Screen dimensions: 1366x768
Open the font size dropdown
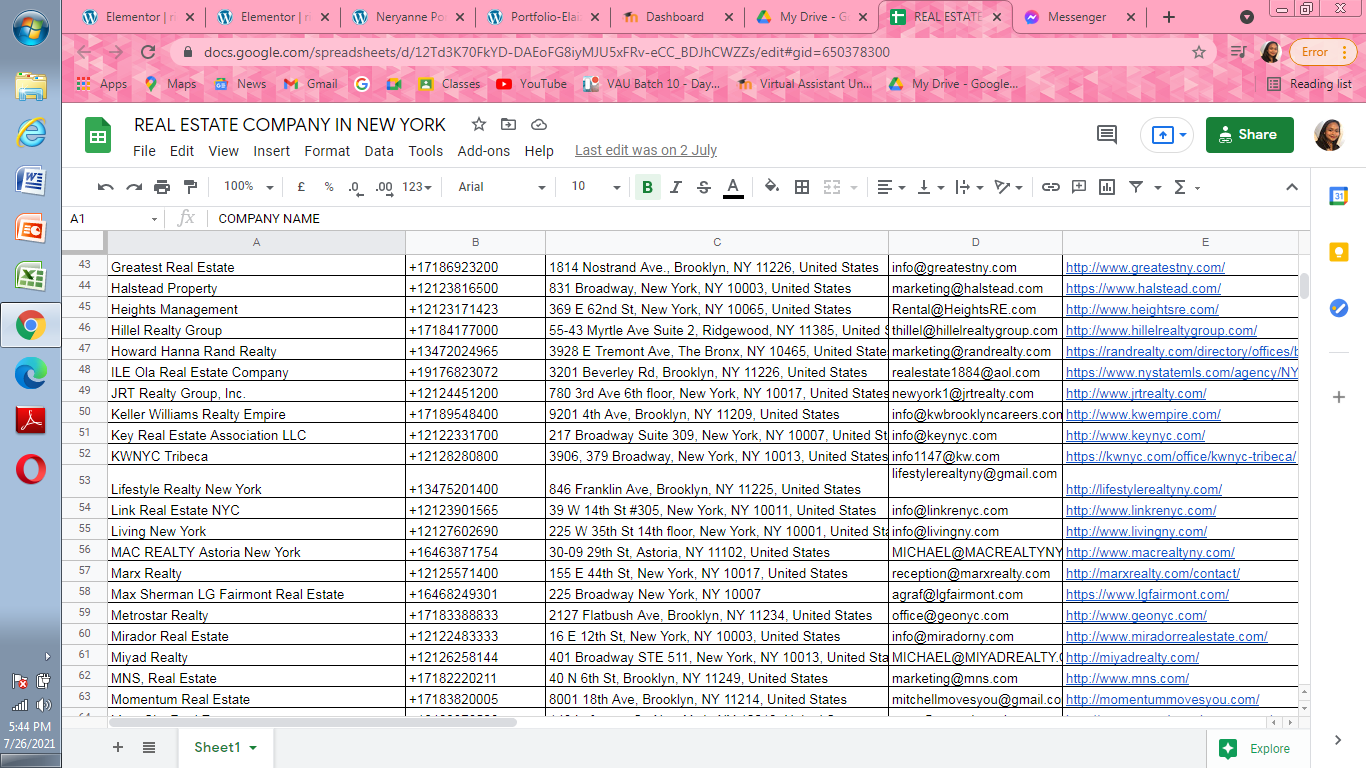(596, 187)
